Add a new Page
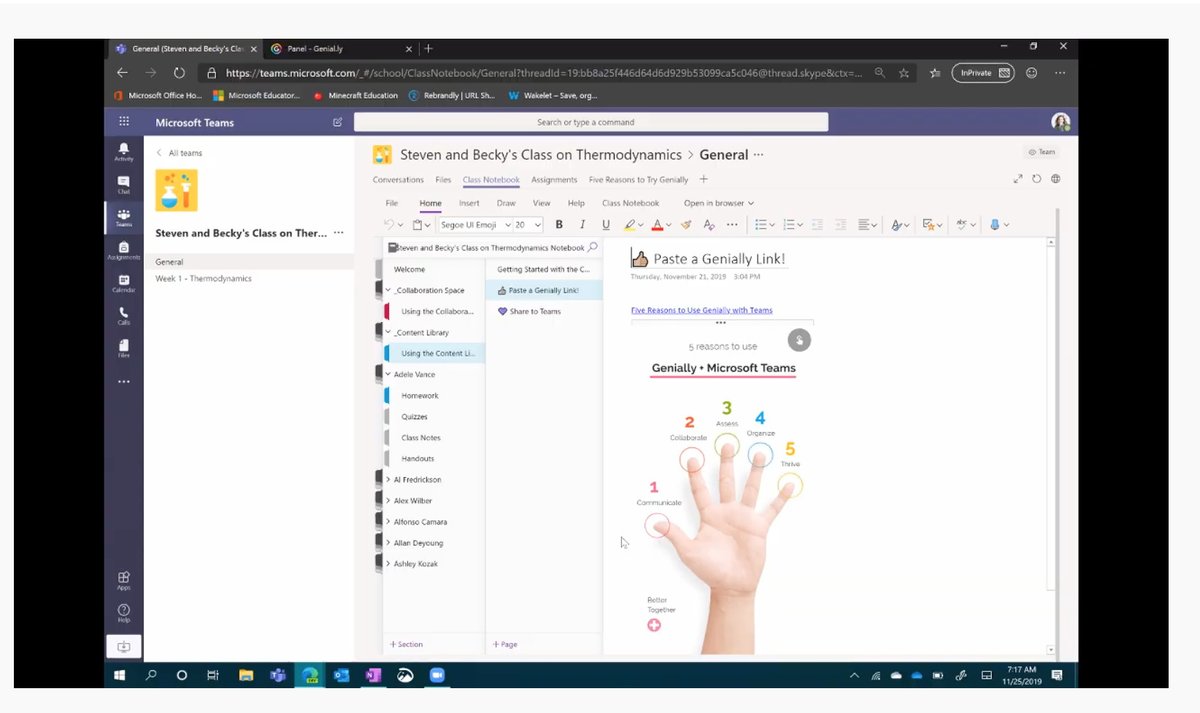The height and width of the screenshot is (713, 1200). pos(504,644)
